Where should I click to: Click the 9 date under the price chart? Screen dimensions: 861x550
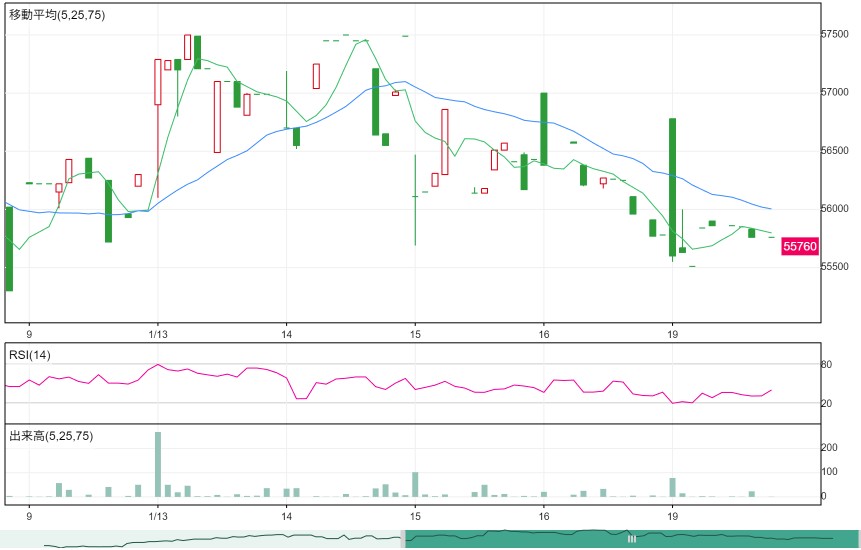point(29,334)
